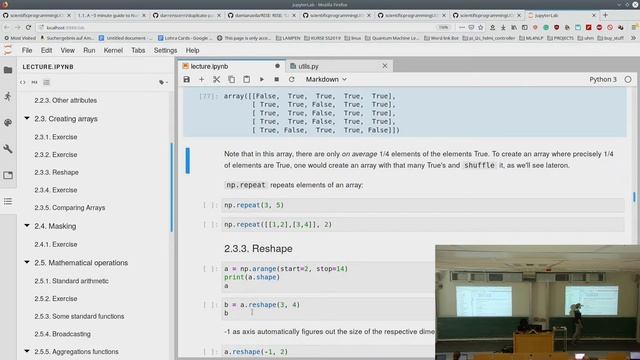The height and width of the screenshot is (360, 640).
Task: Go to 2.5.1. Standard arithmetic heading
Action: click(x=71, y=281)
